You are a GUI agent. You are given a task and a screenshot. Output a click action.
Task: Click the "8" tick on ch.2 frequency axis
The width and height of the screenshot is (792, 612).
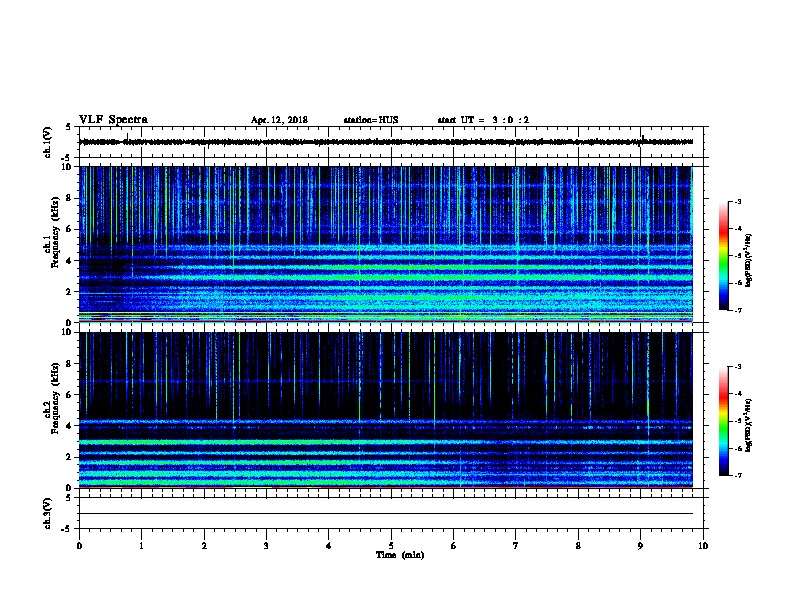[71, 364]
